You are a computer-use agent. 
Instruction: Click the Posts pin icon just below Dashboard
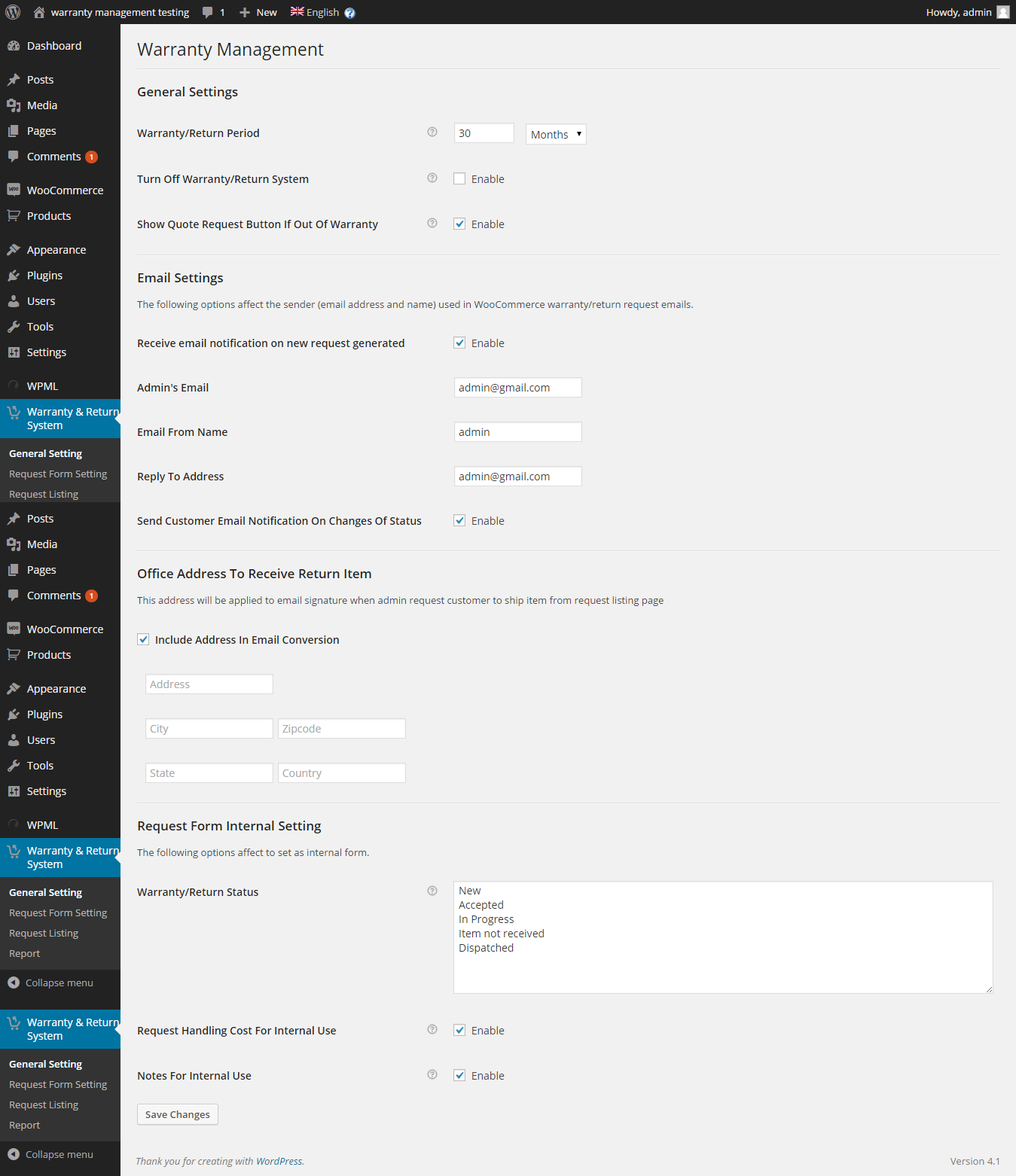[14, 80]
